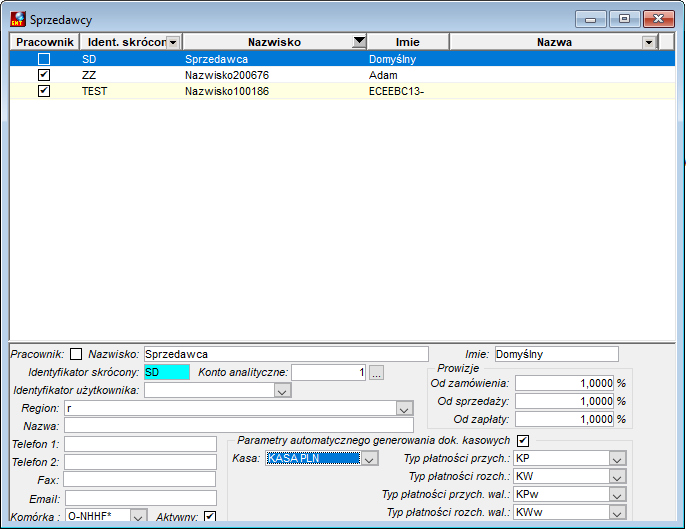Screen dimensions: 686x530
Task: Click the Nazwisko column sort arrow
Action: [359, 42]
